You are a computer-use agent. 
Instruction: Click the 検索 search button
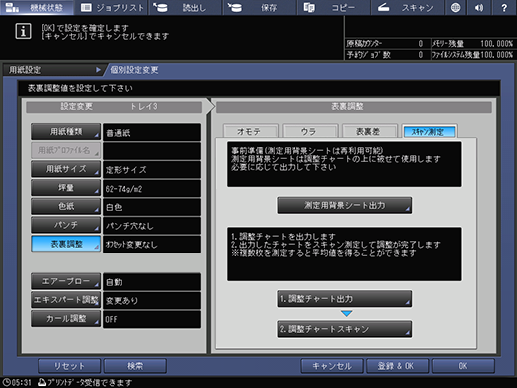[135, 366]
